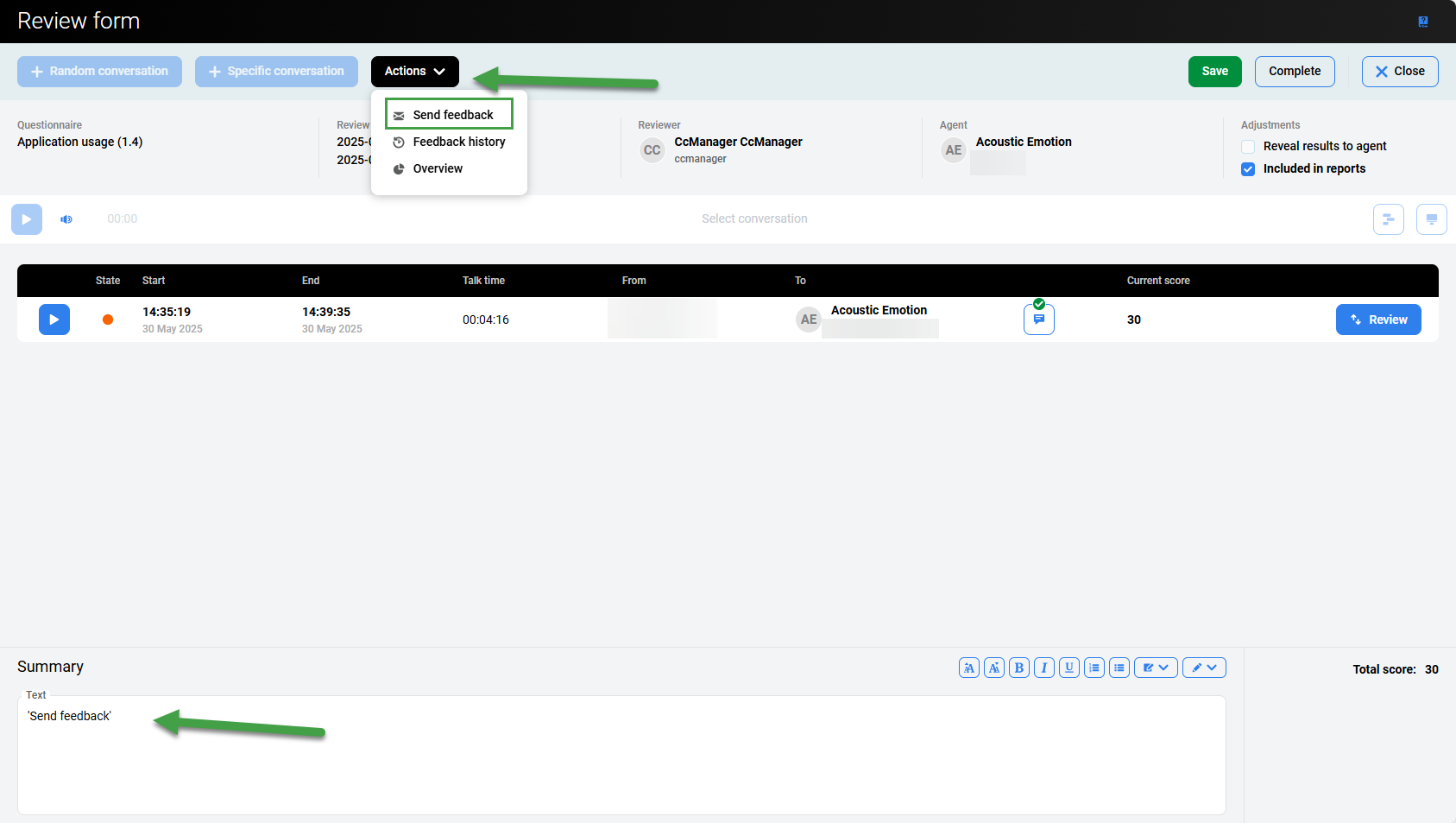This screenshot has height=823, width=1456.
Task: Enable Reveal results to agent checkbox
Action: pos(1248,147)
